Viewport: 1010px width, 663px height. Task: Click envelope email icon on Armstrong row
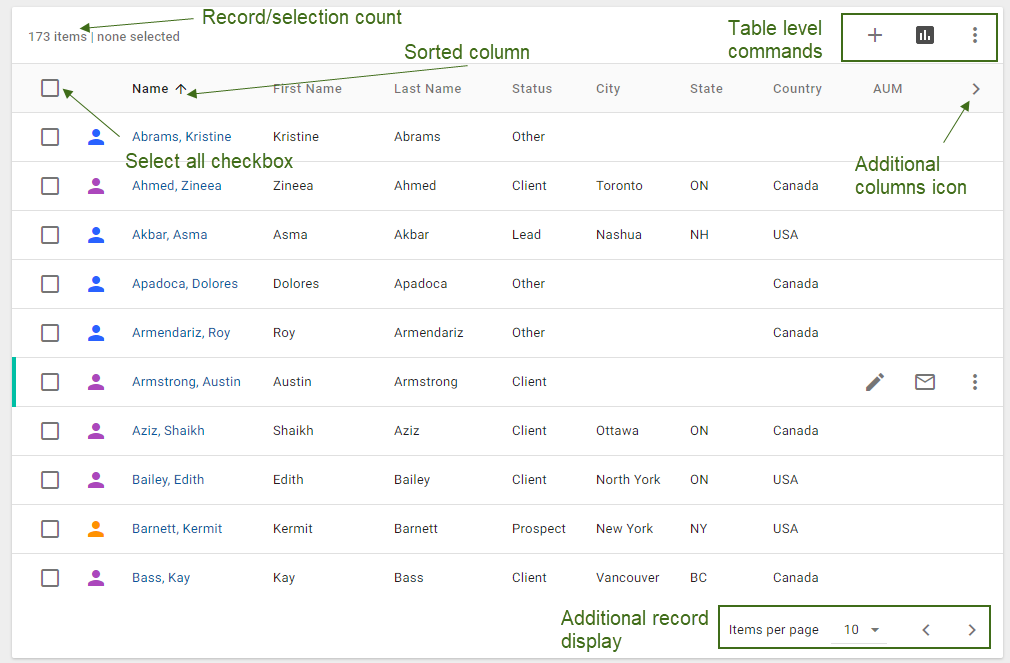click(x=925, y=382)
